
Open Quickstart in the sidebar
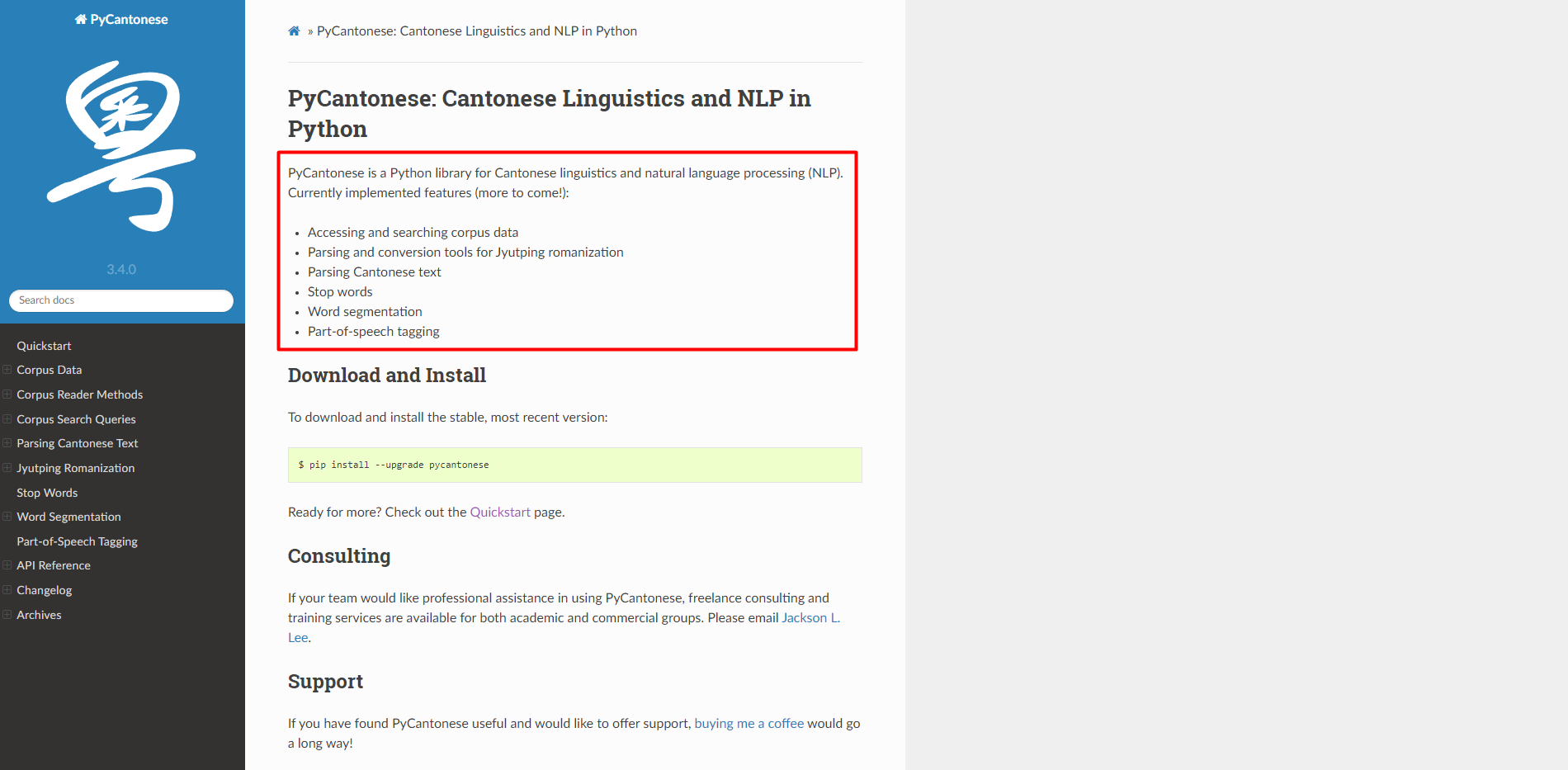44,346
